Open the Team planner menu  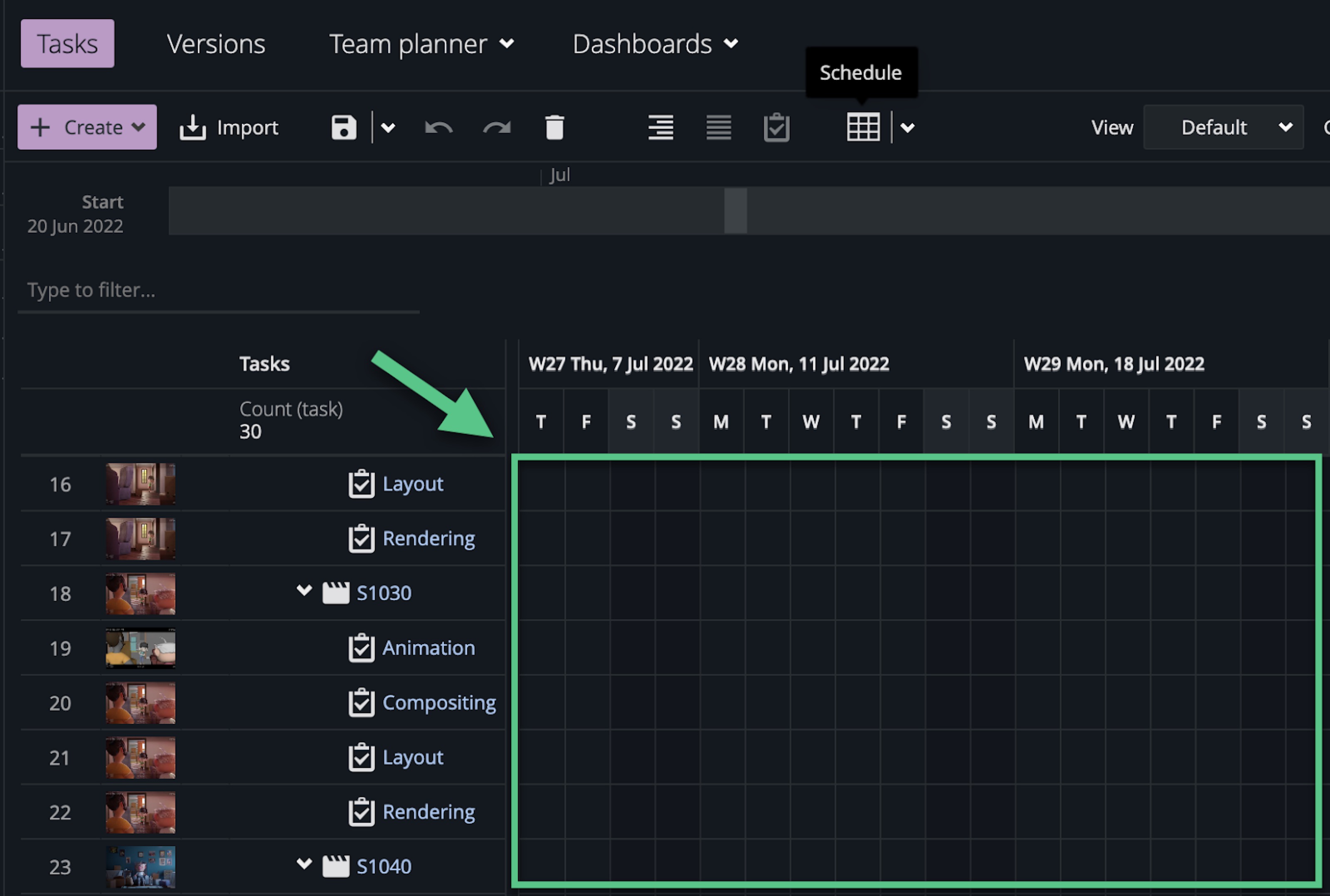click(421, 44)
